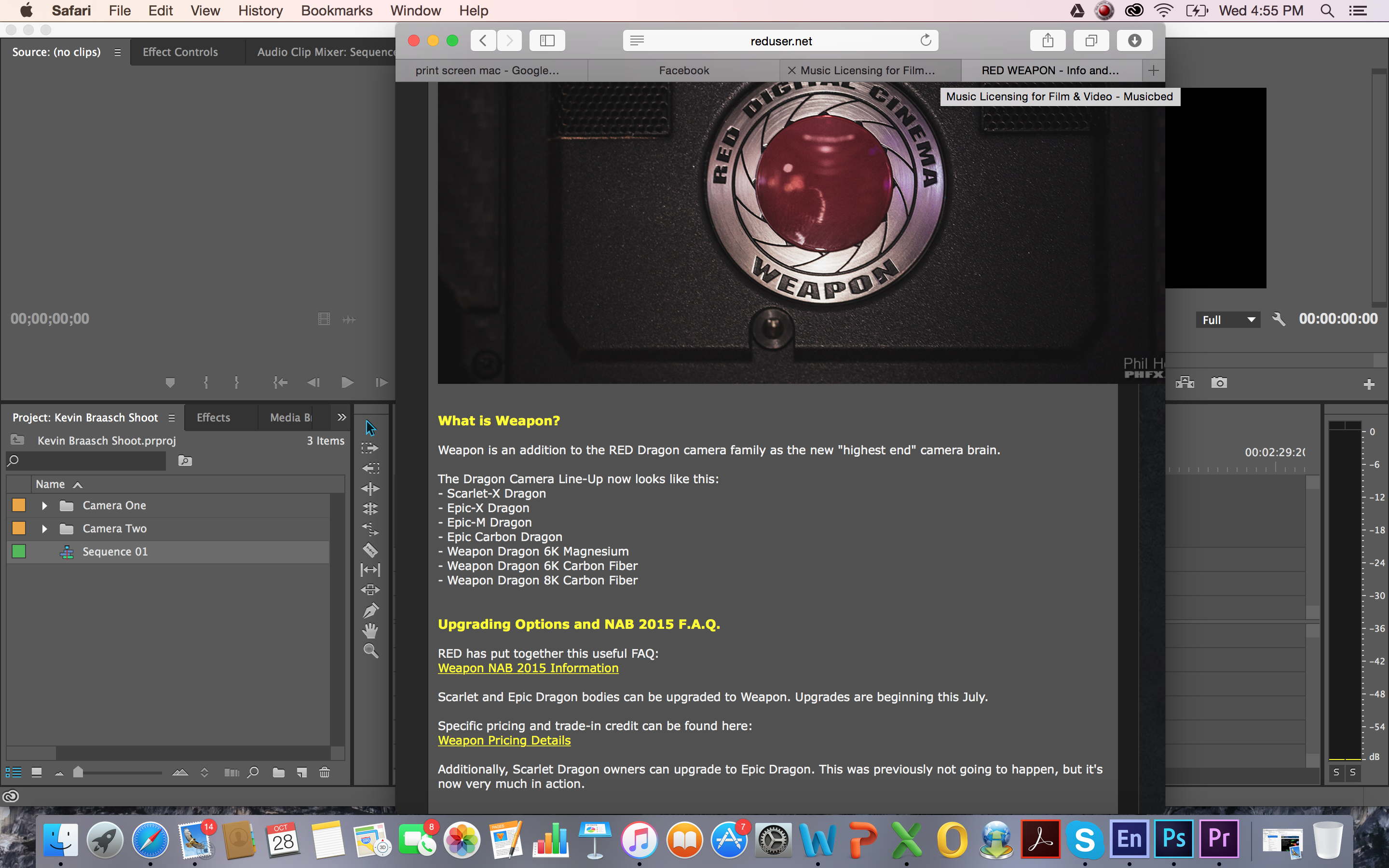Switch to the Facebook Safari tab
This screenshot has height=868, width=1389.
coord(683,70)
